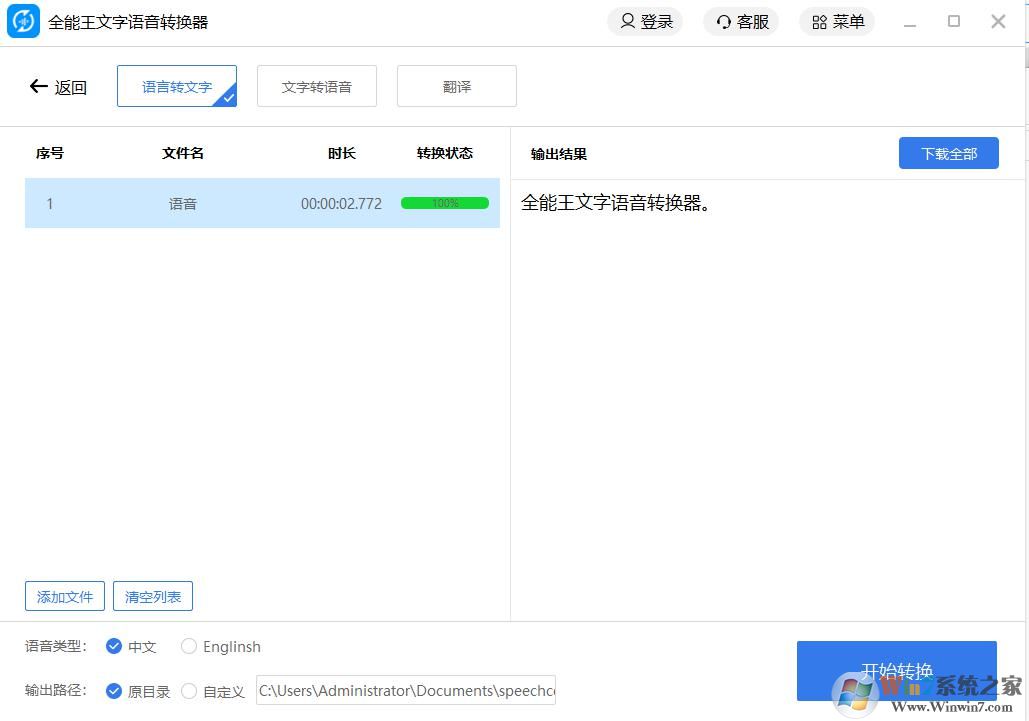1029x721 pixels.
Task: Click the 100% progress bar
Action: [444, 203]
